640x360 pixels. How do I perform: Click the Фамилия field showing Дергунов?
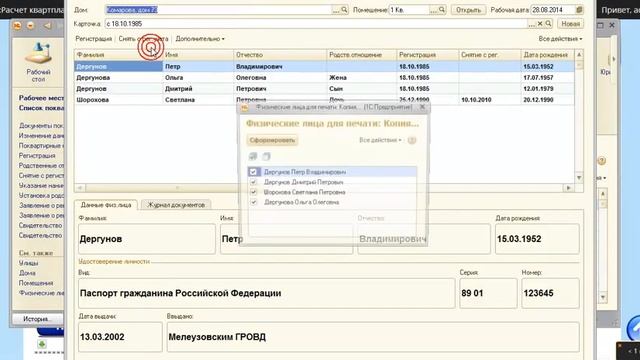tap(147, 239)
